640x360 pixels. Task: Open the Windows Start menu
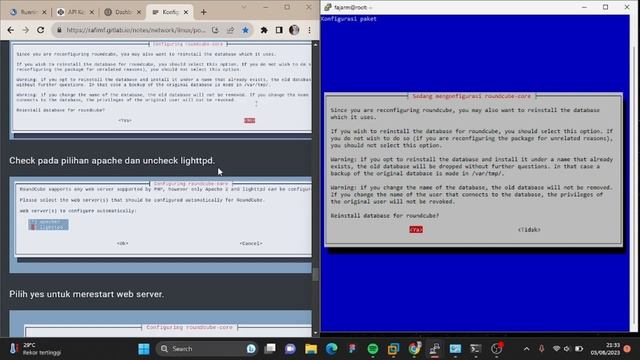tap(144, 349)
